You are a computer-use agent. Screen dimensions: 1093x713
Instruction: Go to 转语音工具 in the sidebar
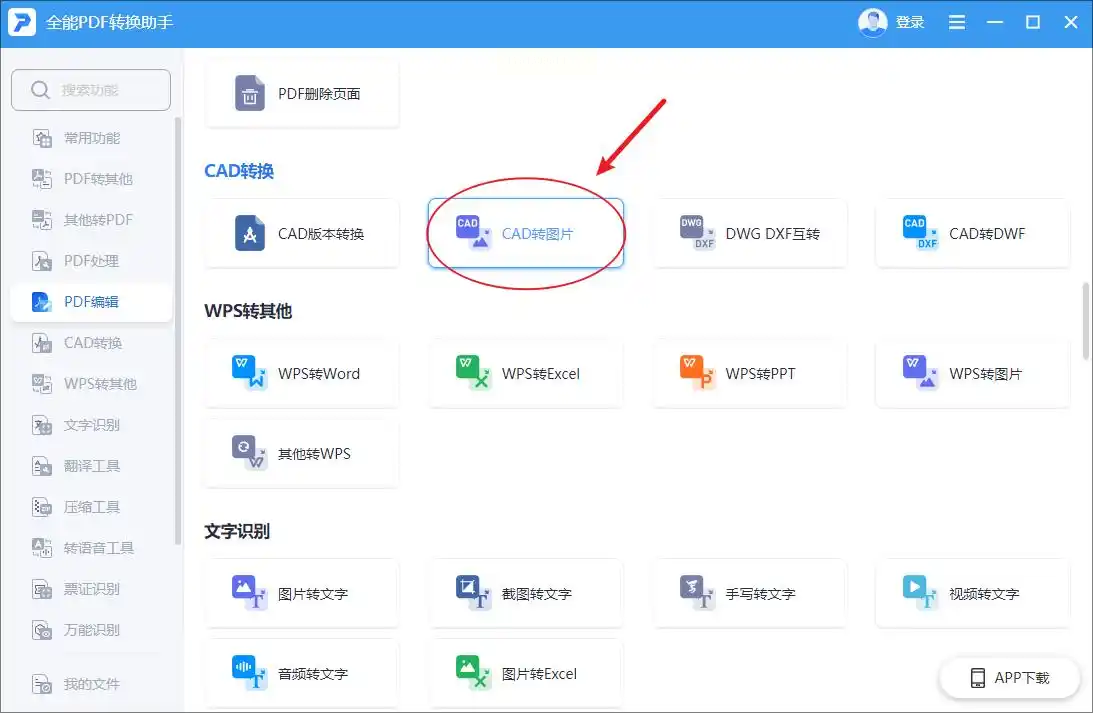click(x=91, y=548)
